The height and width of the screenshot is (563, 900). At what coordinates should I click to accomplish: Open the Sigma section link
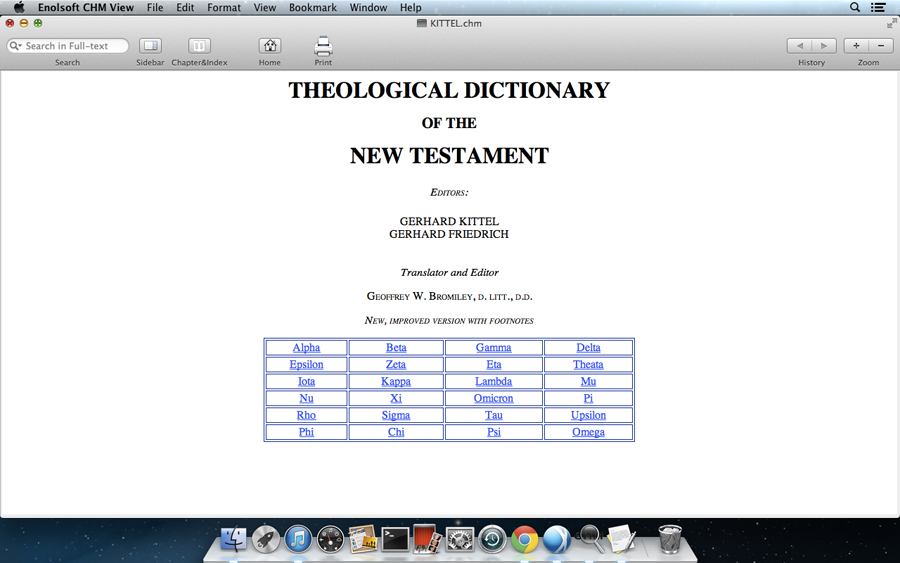[x=396, y=416]
